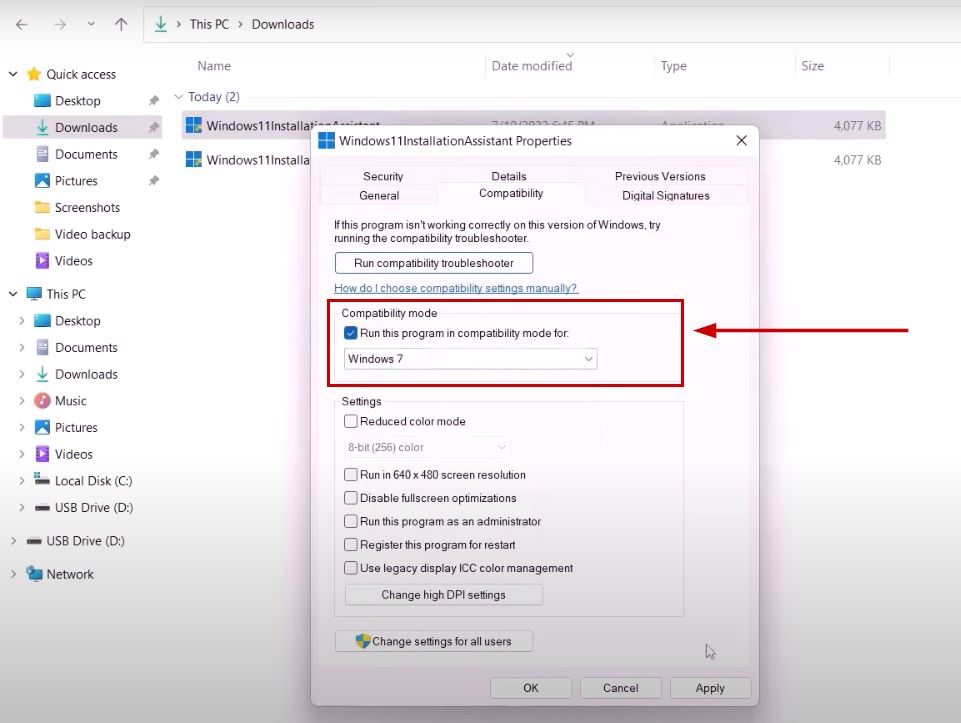Click Downloads icon under Quick access

tap(42, 127)
